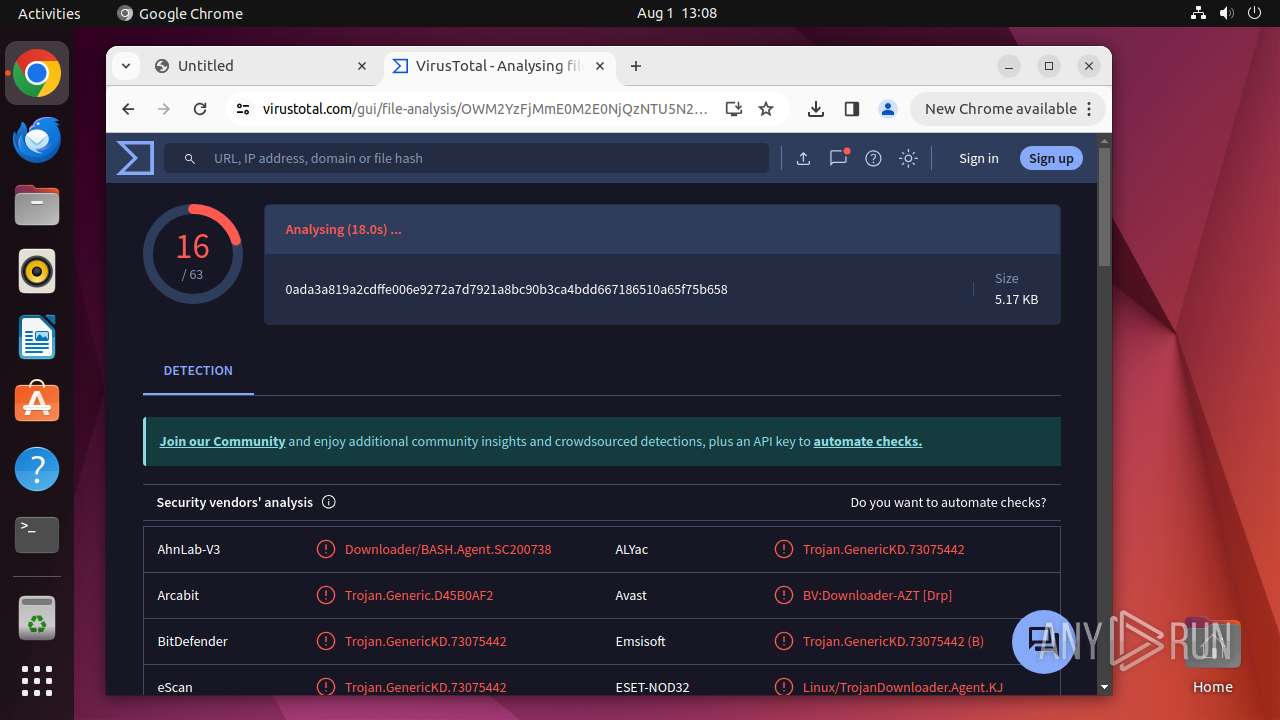Bookmark this page with star icon
The width and height of the screenshot is (1280, 720).
[x=766, y=109]
